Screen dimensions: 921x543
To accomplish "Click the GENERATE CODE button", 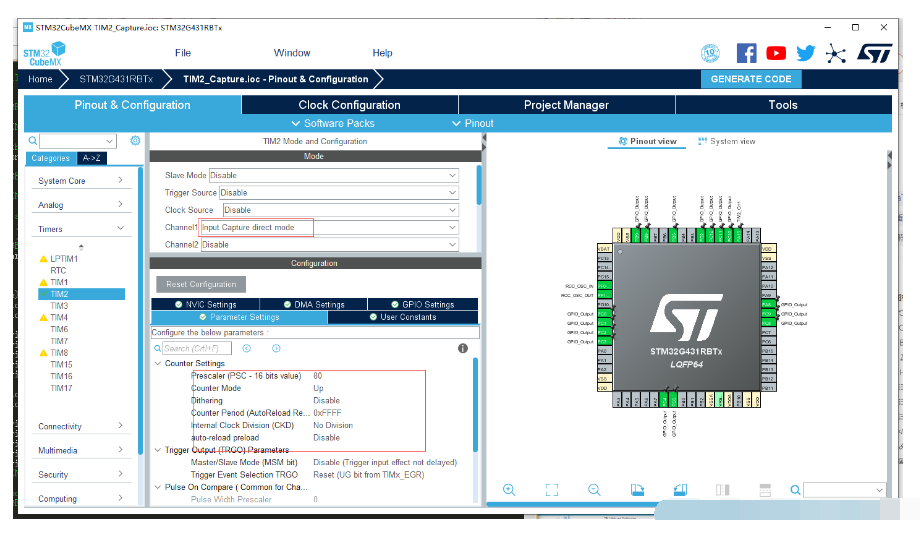I will pyautogui.click(x=751, y=79).
